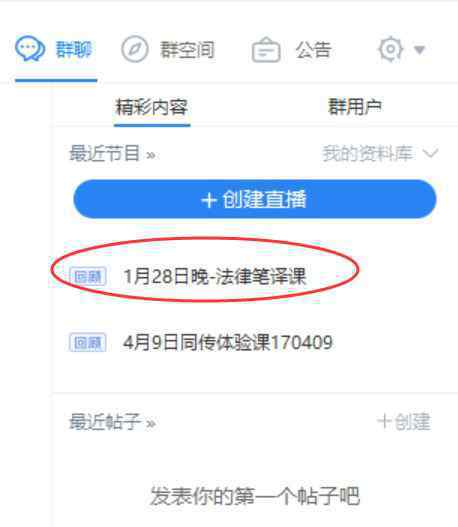Click the 回顾 badge for 4月9日 lesson

point(88,342)
